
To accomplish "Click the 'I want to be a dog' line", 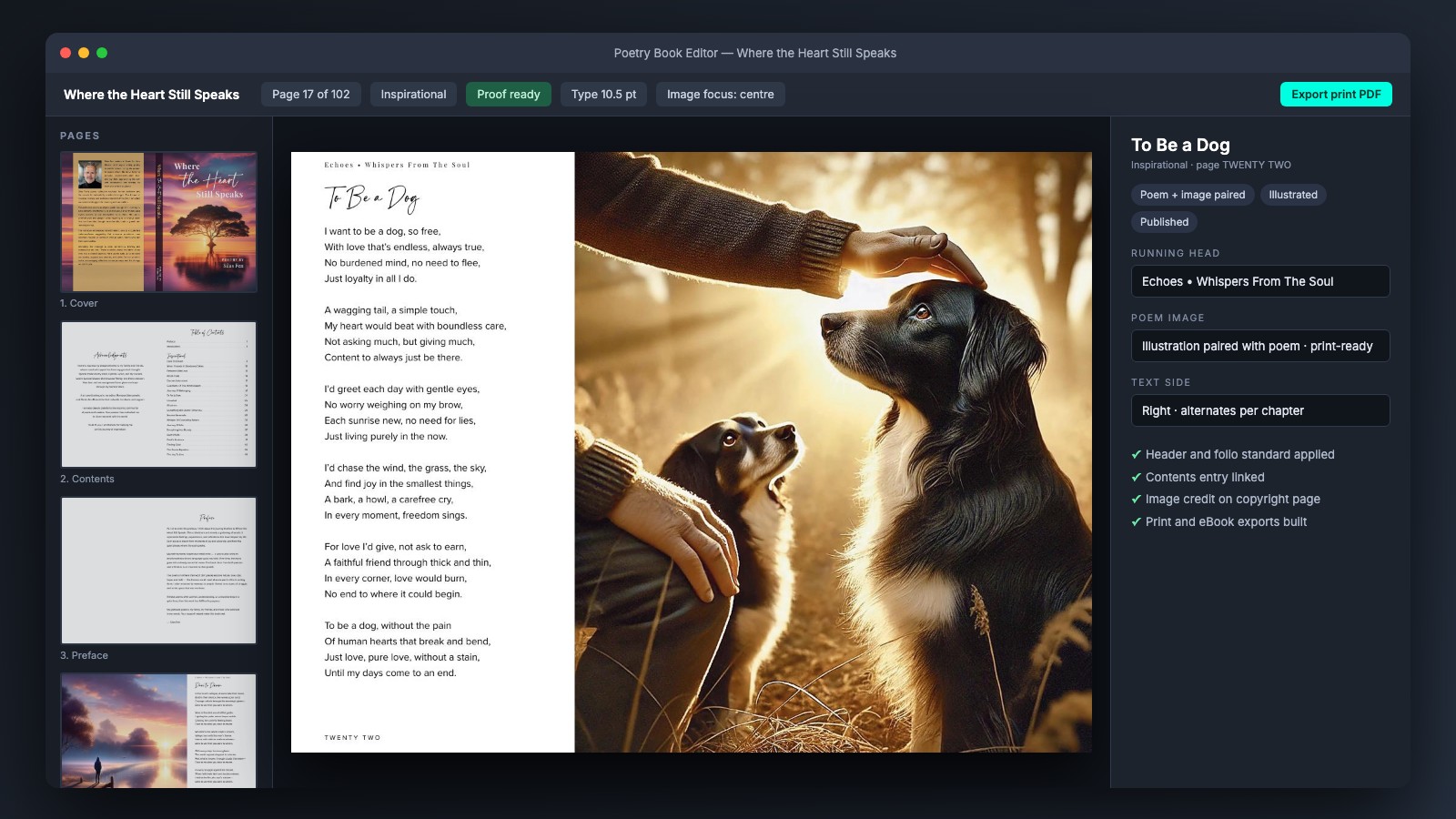I will click(382, 231).
